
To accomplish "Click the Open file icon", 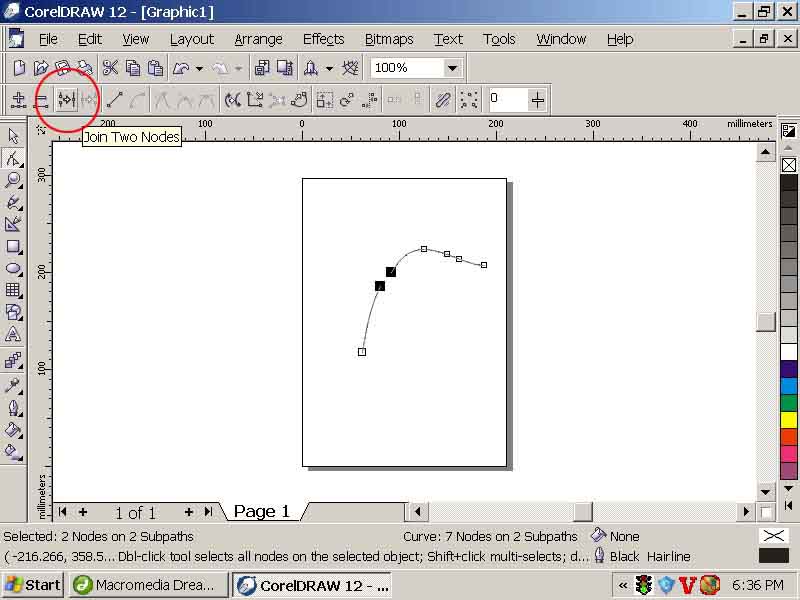I will [41, 68].
